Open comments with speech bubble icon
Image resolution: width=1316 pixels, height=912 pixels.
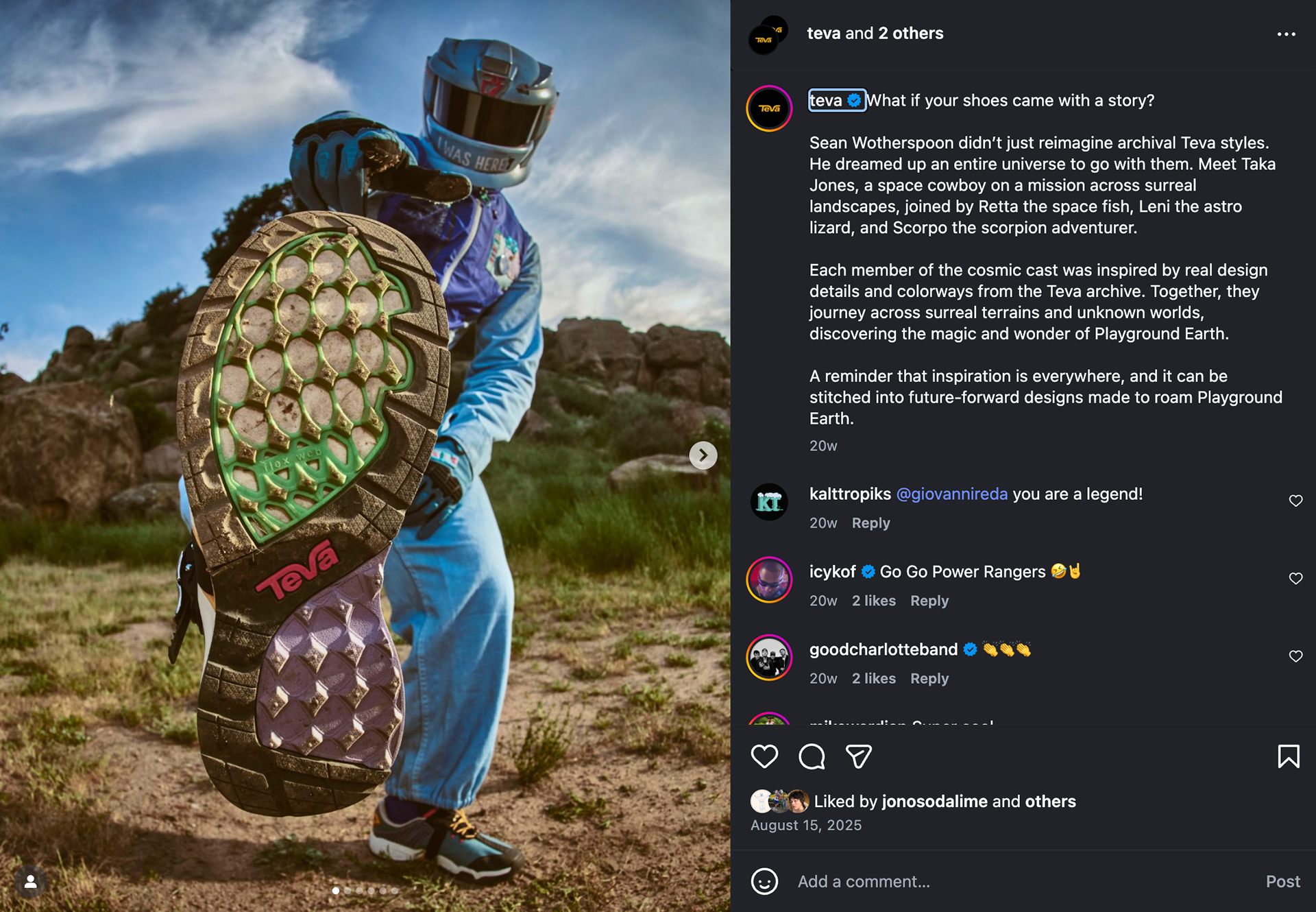pyautogui.click(x=812, y=756)
